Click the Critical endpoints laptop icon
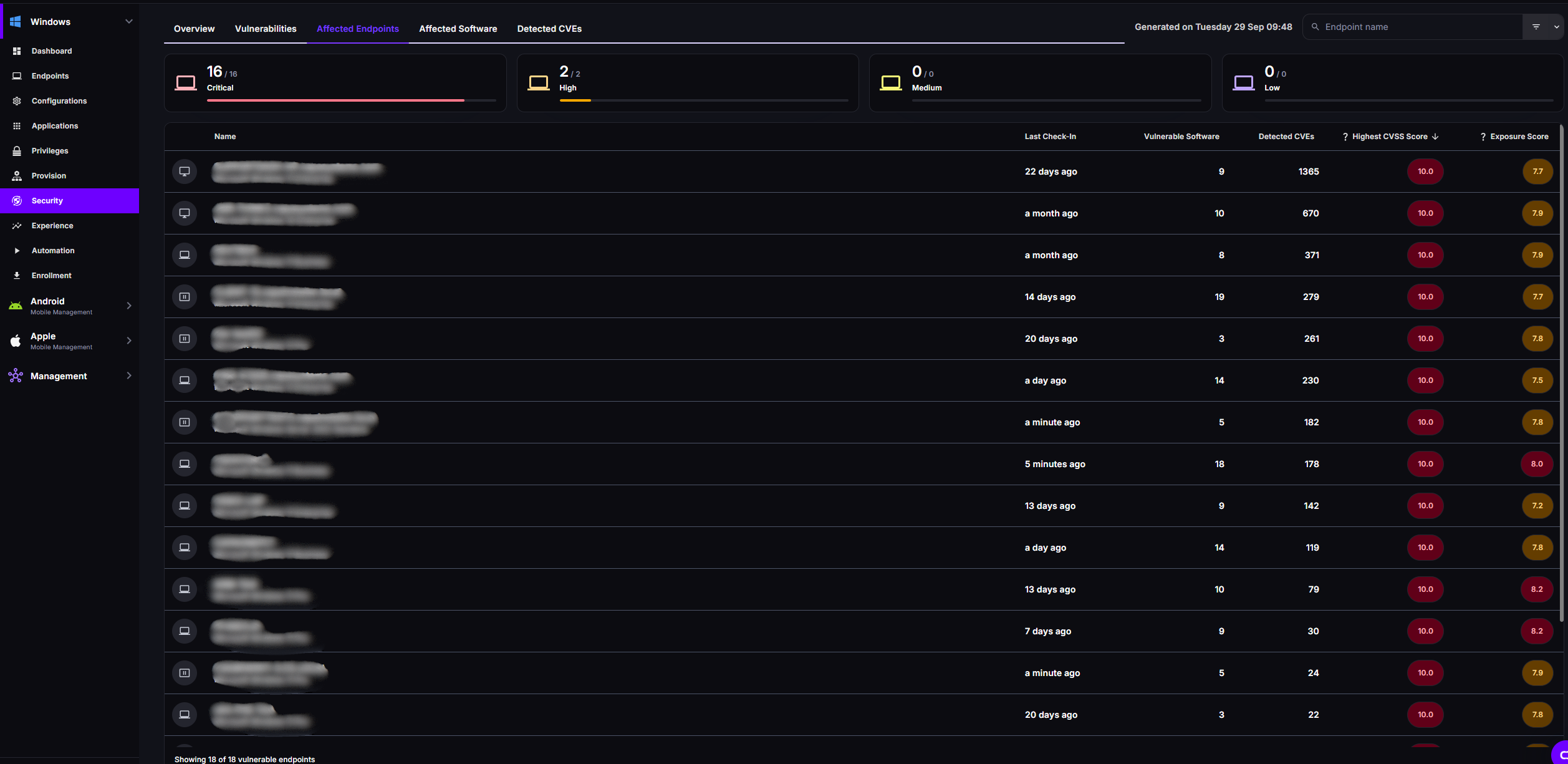The image size is (1568, 764). click(186, 82)
